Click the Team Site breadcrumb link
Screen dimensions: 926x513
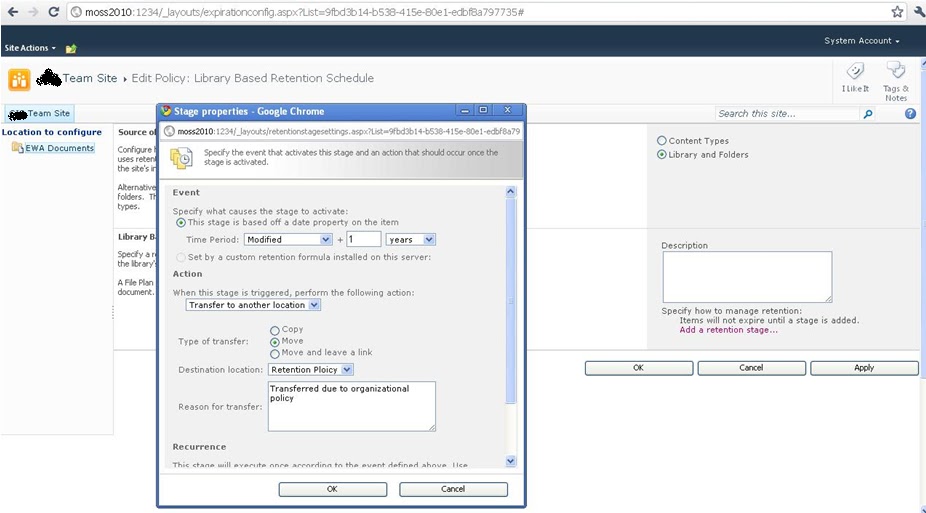tap(90, 78)
